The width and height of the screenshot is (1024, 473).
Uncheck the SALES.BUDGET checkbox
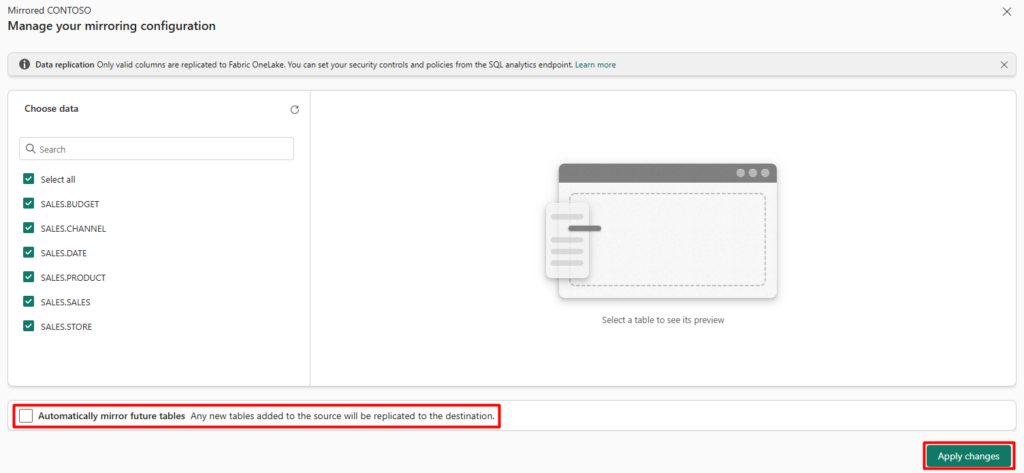(29, 204)
